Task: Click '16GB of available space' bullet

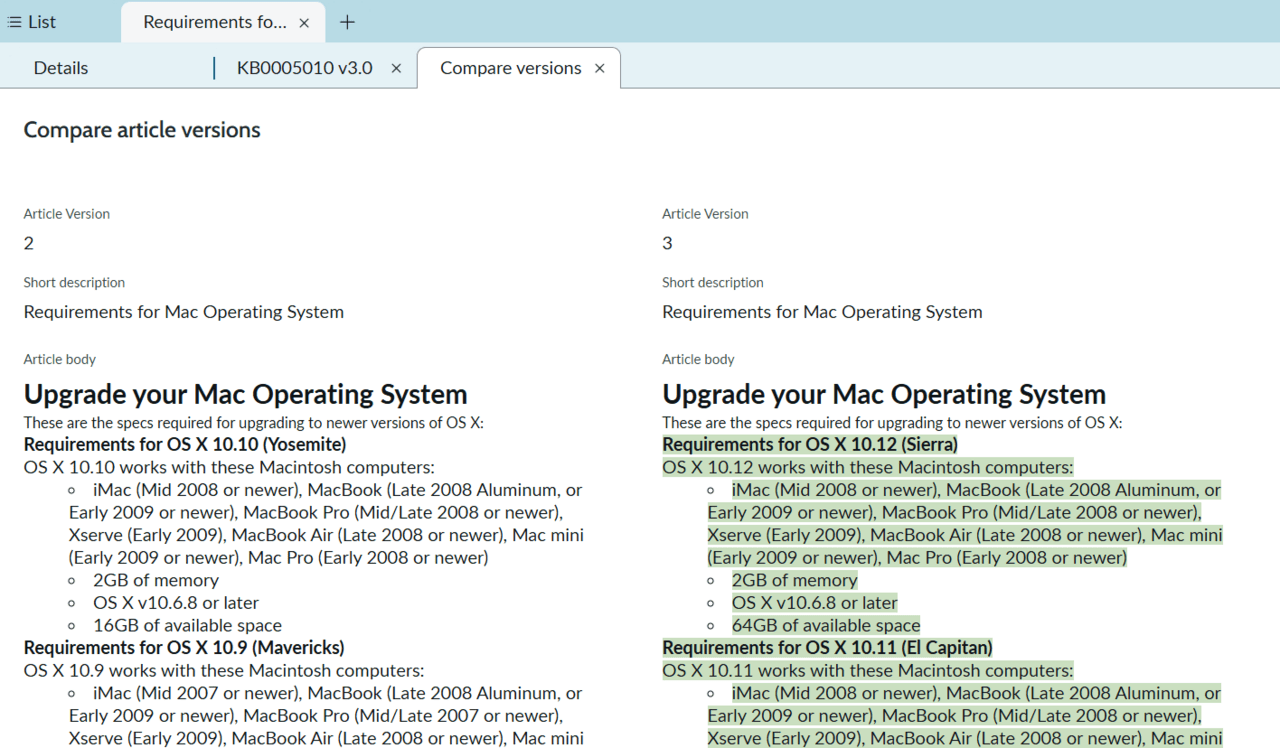Action: (x=187, y=625)
